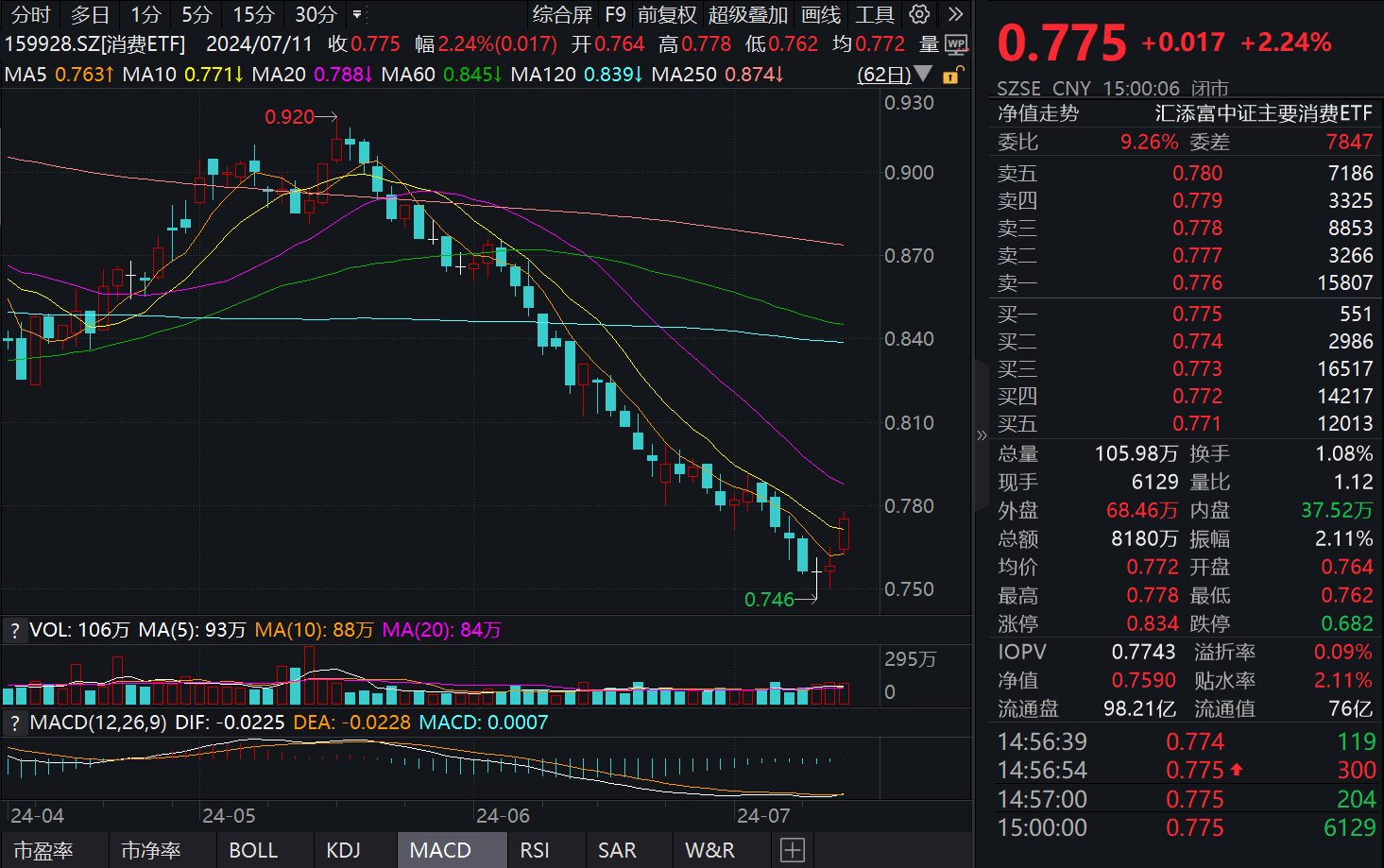Click the IOPV 0.7743 value
This screenshot has height=868, width=1384.
1143,652
